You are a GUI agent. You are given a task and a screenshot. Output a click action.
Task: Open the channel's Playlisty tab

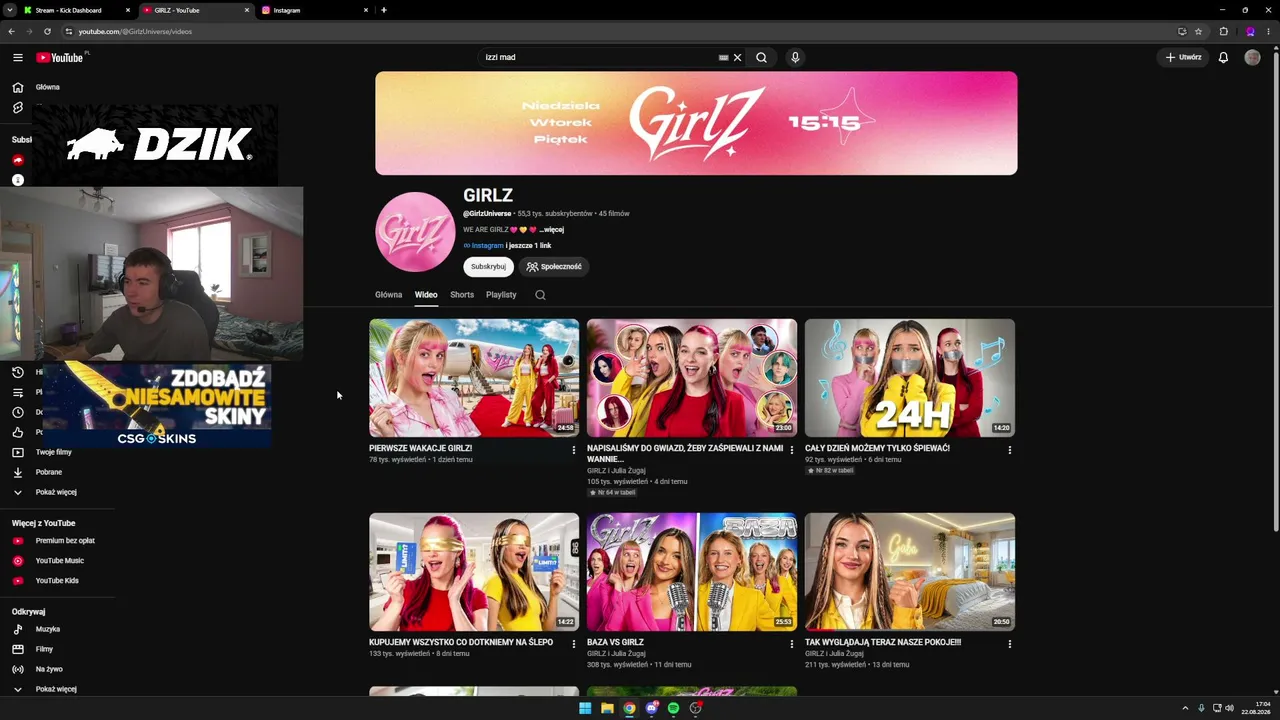coord(501,295)
